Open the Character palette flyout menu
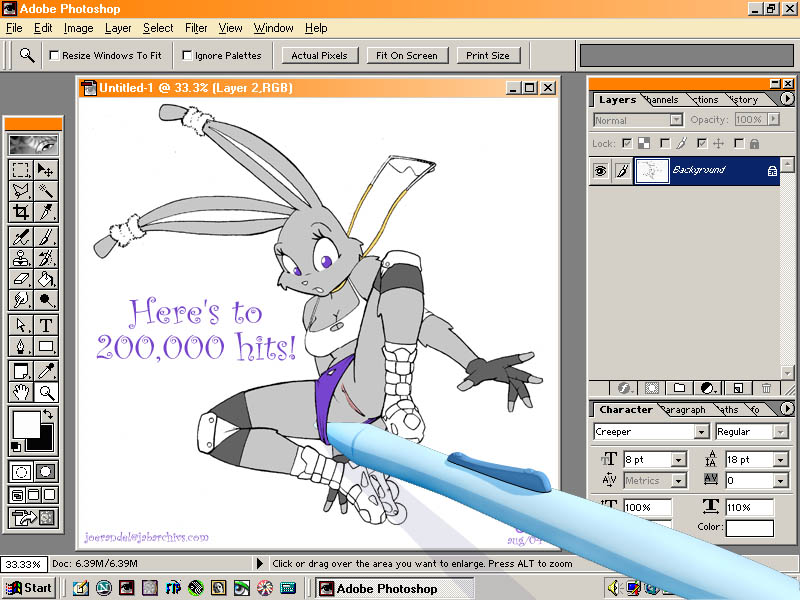800x600 pixels. 787,408
